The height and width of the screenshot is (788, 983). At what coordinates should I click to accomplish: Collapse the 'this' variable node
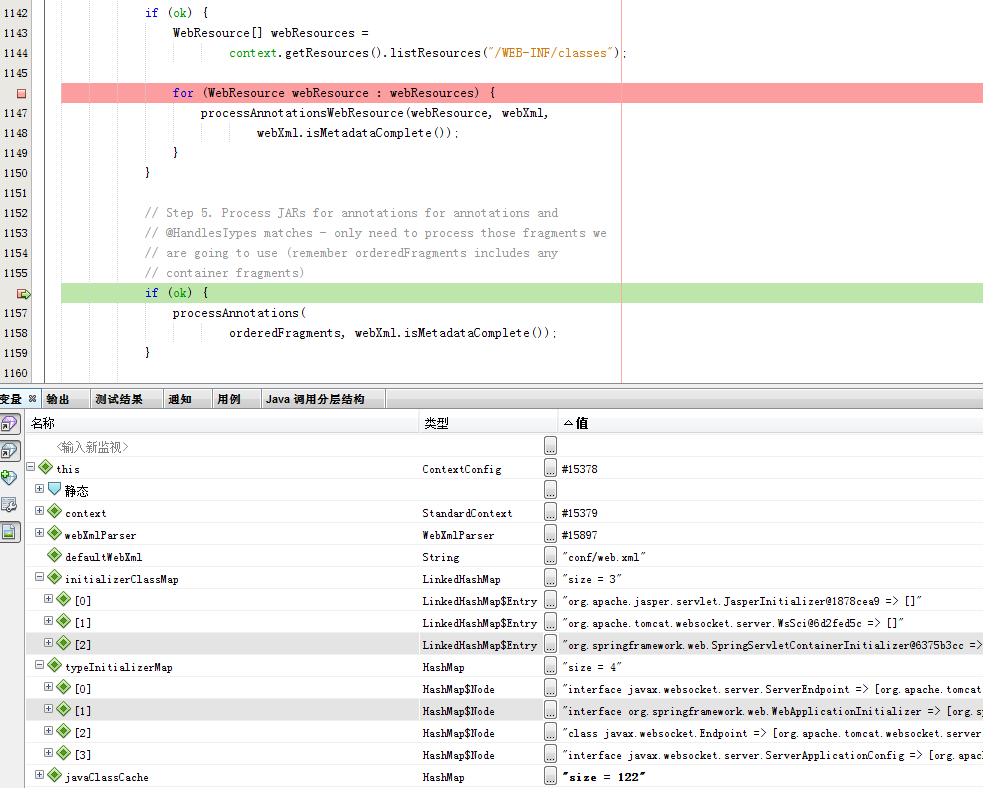tap(30, 467)
